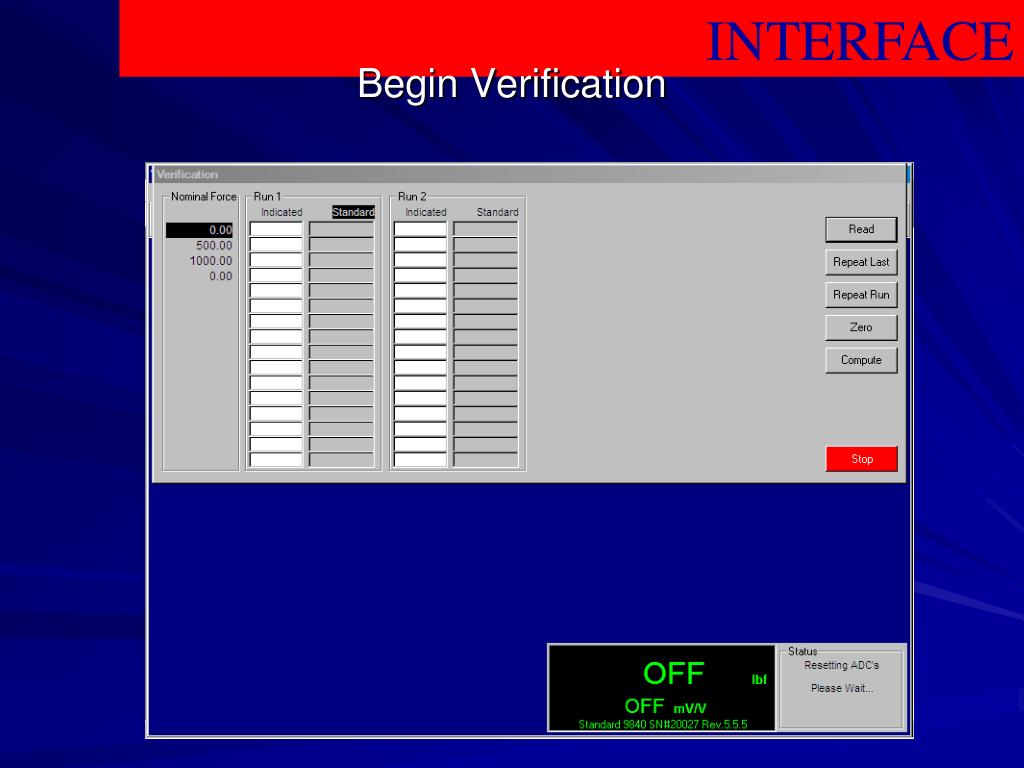1024x768 pixels.
Task: Click the red Stop button
Action: coord(861,458)
